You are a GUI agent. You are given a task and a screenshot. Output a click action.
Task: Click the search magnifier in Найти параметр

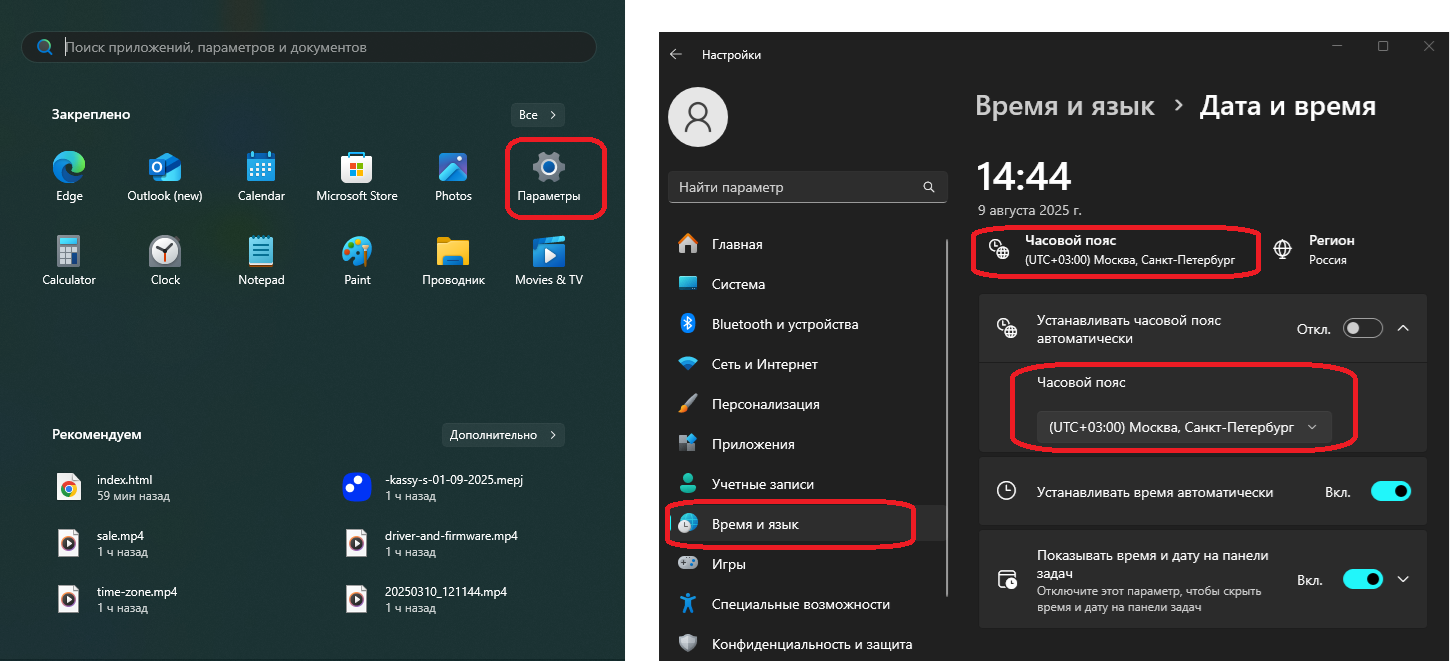[x=929, y=187]
